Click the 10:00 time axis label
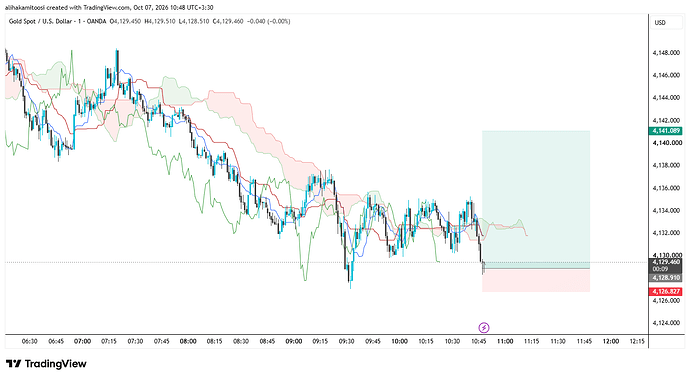Viewport: 690px width, 379px height. click(x=399, y=341)
